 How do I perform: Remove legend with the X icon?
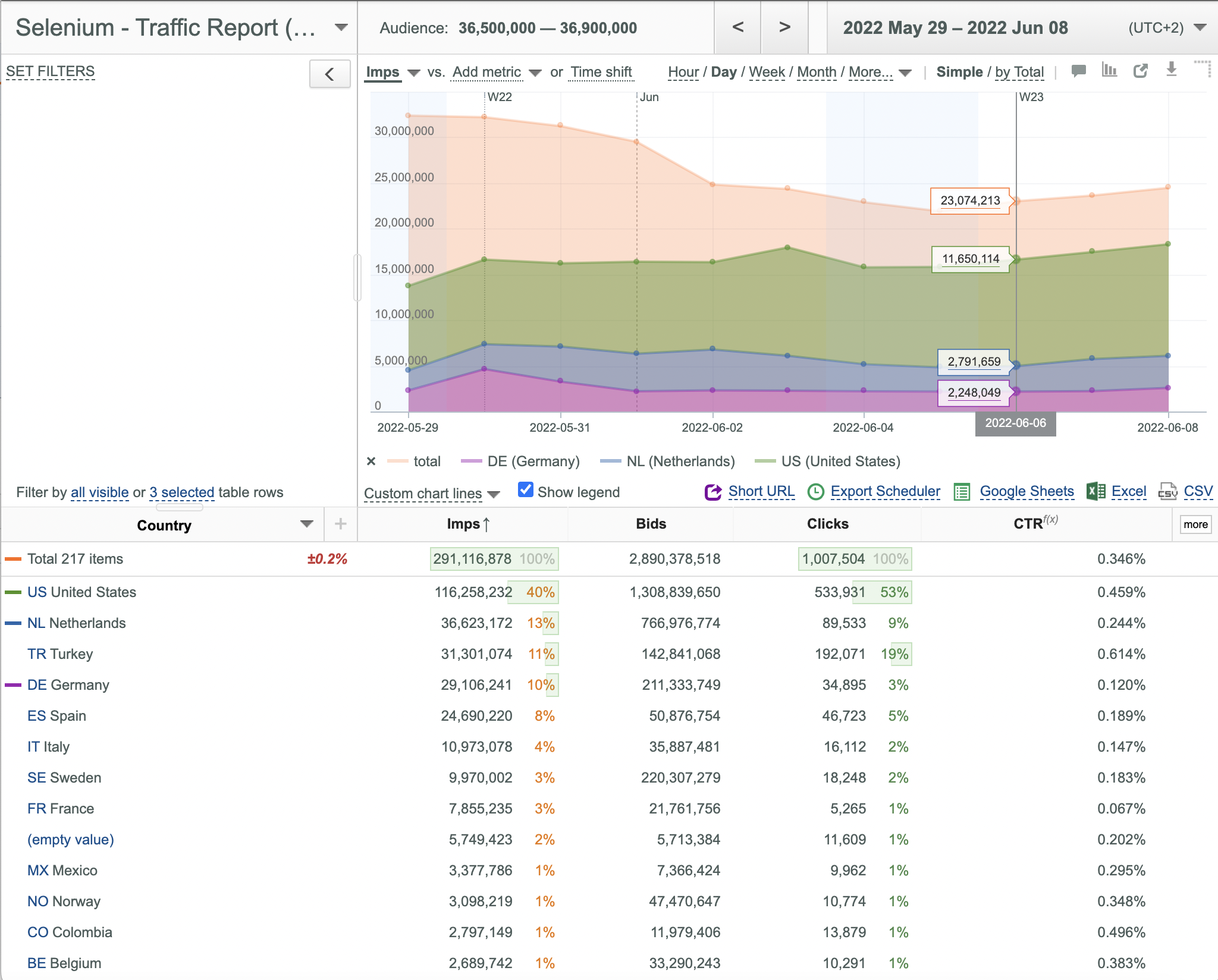[371, 461]
